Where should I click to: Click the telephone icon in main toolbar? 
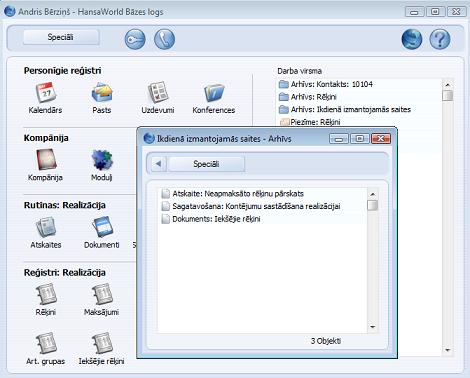coord(164,39)
